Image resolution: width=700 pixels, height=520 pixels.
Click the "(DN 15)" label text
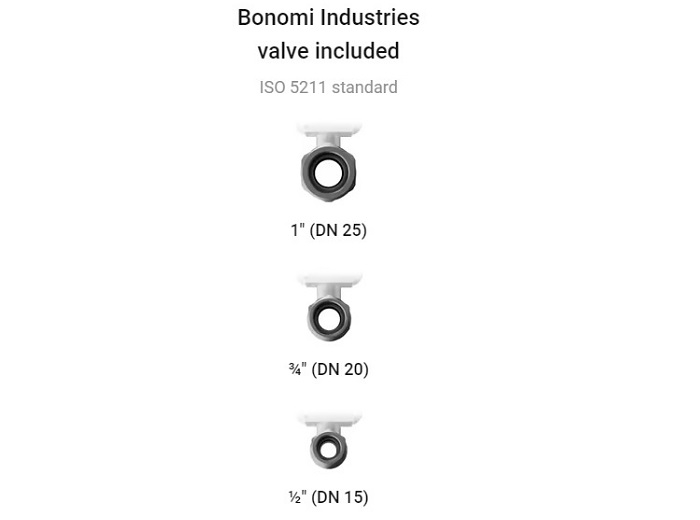[339, 496]
